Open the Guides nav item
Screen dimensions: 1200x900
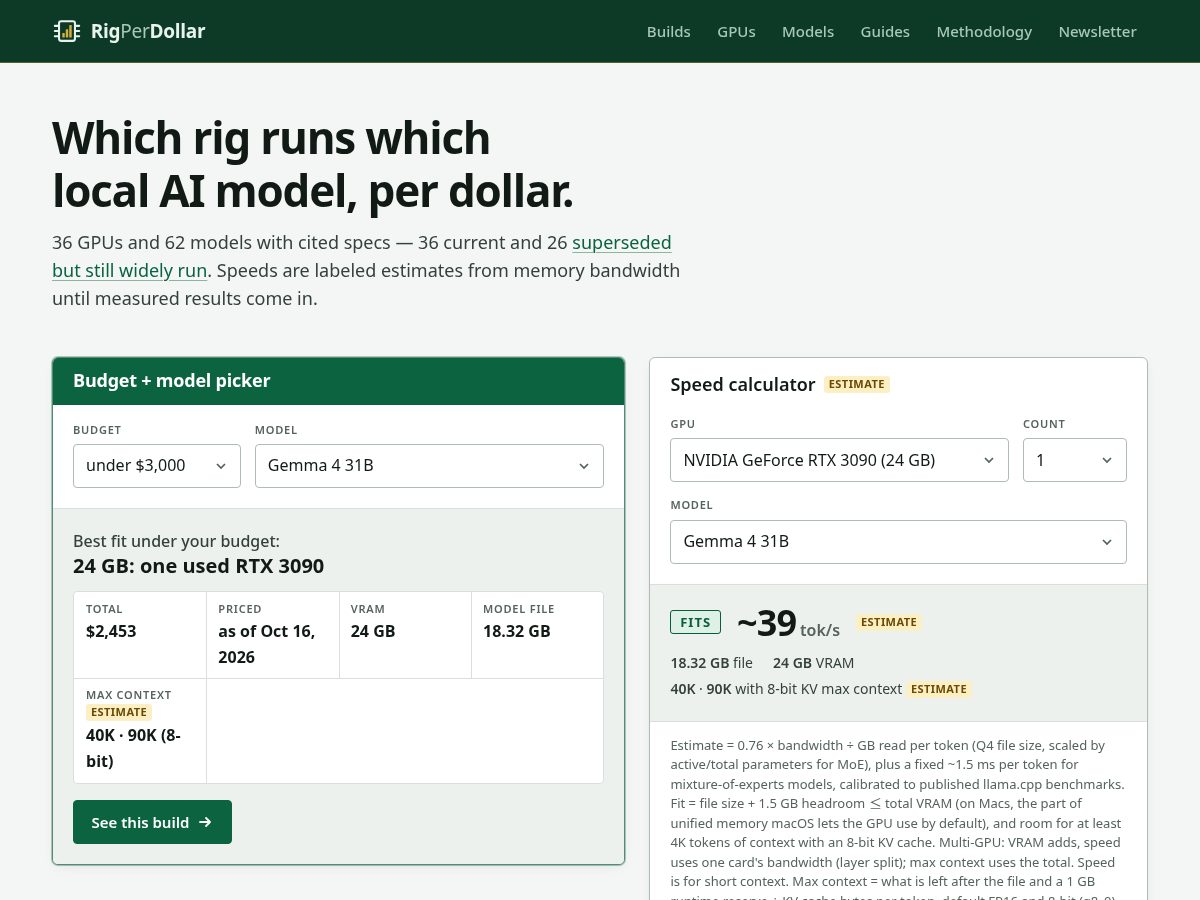[x=885, y=31]
